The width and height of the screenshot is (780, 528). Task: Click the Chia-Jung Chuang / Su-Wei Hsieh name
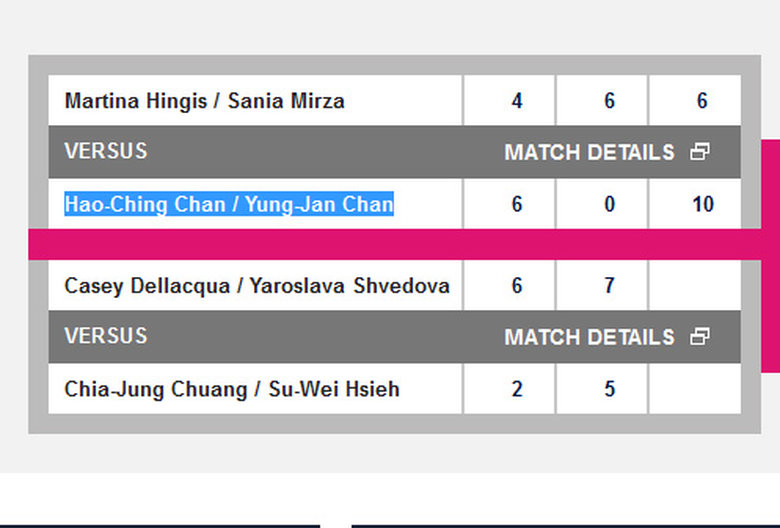[231, 389]
